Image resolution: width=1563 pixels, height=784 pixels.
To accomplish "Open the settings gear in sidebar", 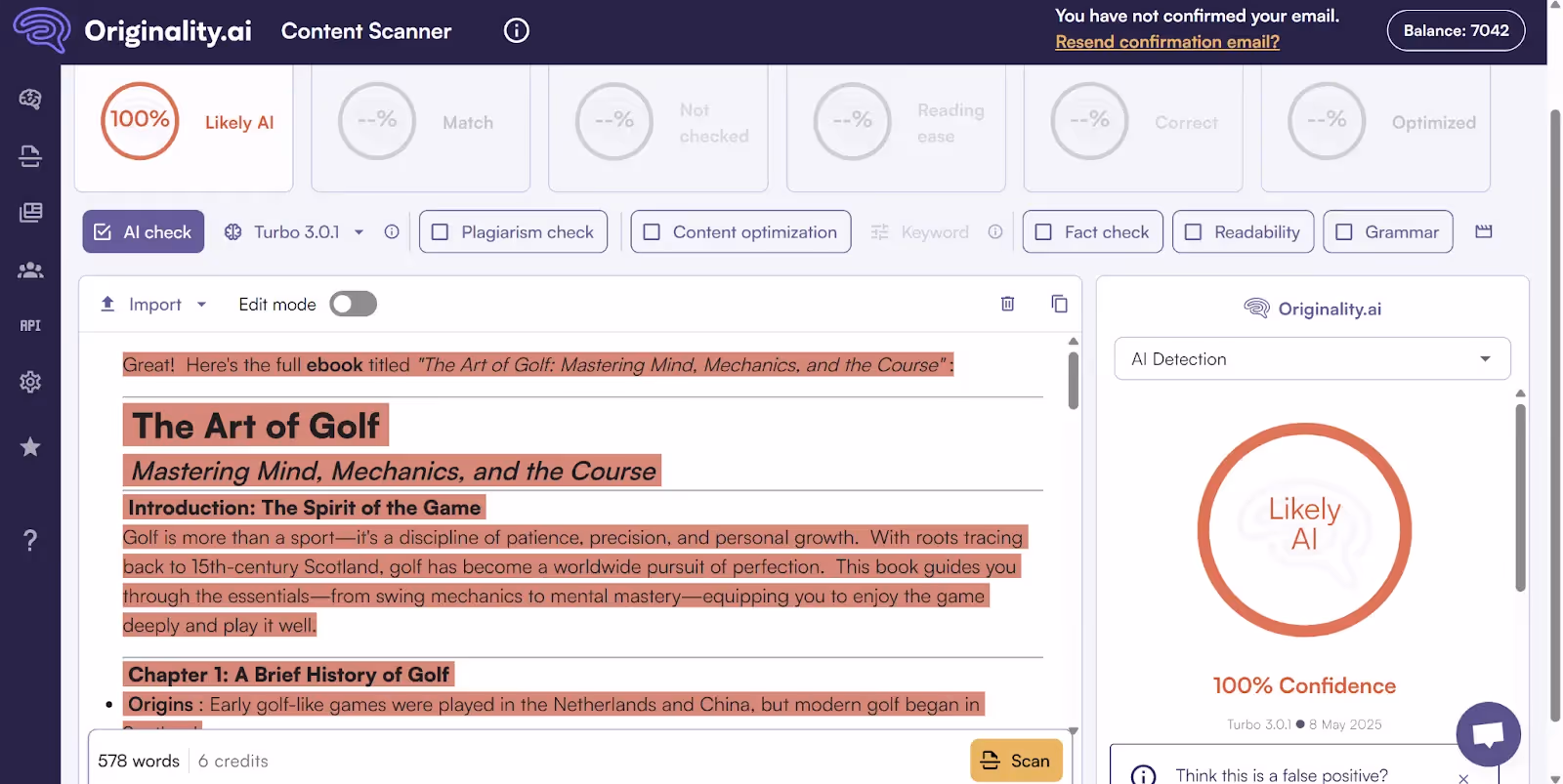I will 30,382.
